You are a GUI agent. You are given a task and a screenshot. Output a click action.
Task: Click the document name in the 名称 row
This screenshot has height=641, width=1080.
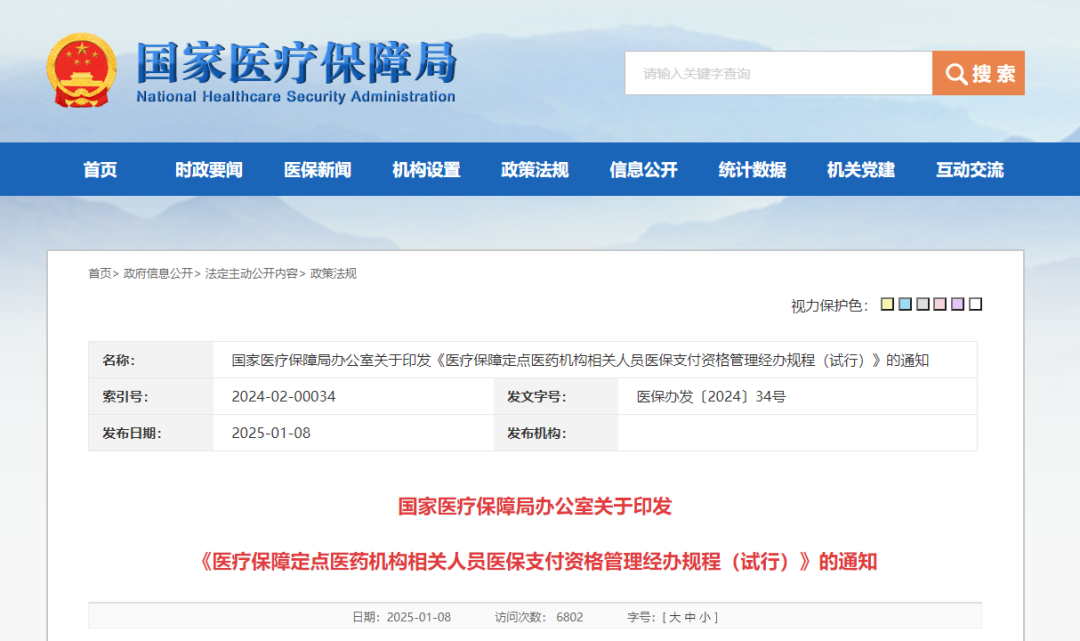[x=580, y=360]
